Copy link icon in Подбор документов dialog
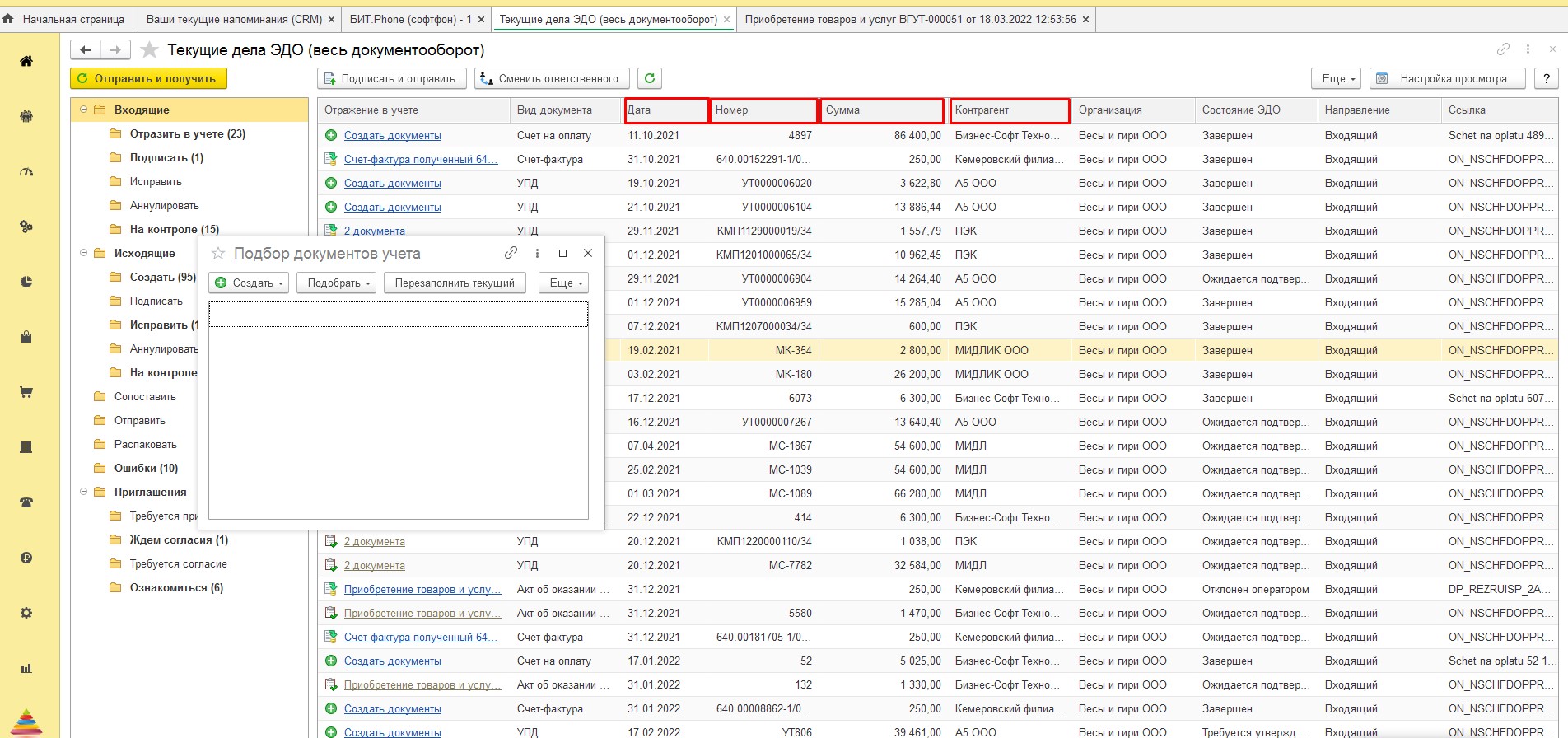This screenshot has height=738, width=1568. [x=511, y=253]
